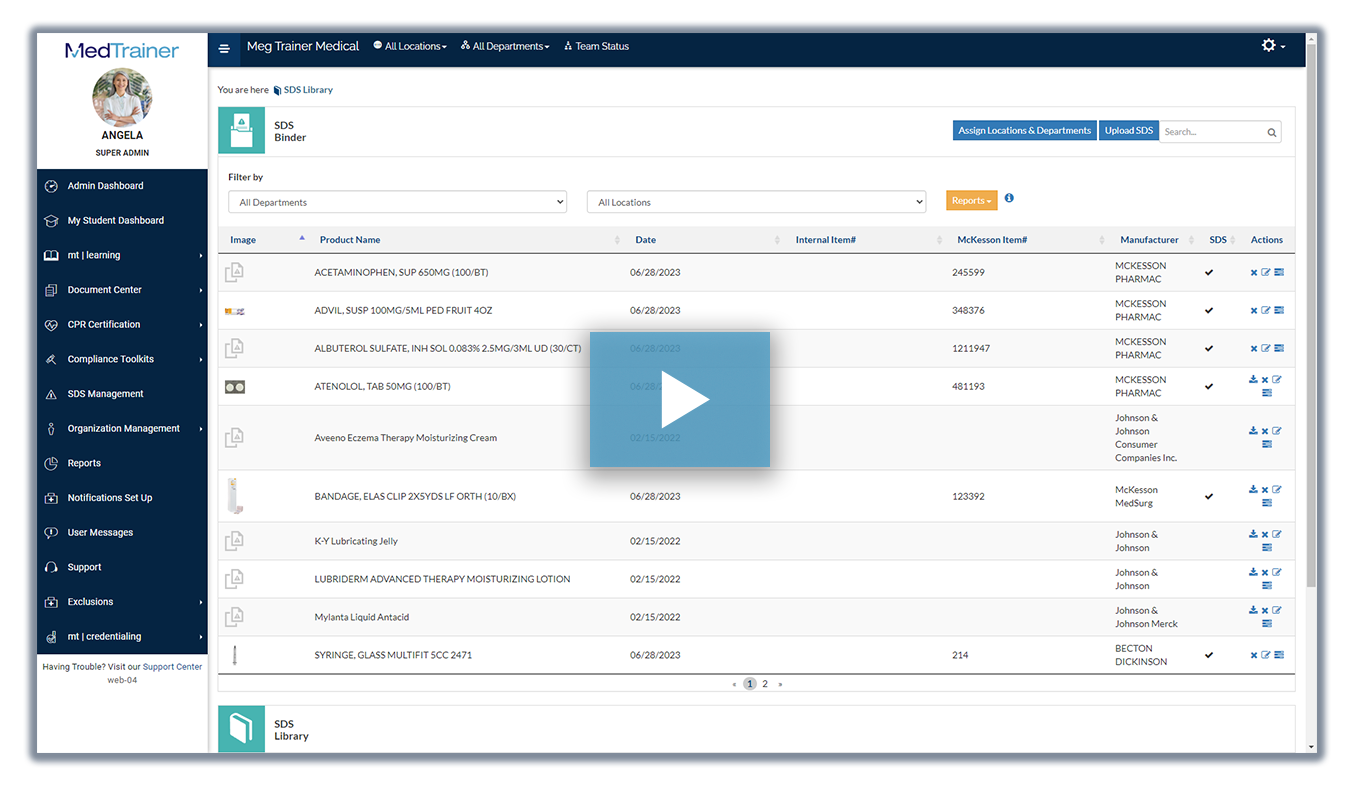The height and width of the screenshot is (798, 1359).
Task: Expand Document Center sidebar submenu
Action: point(120,290)
